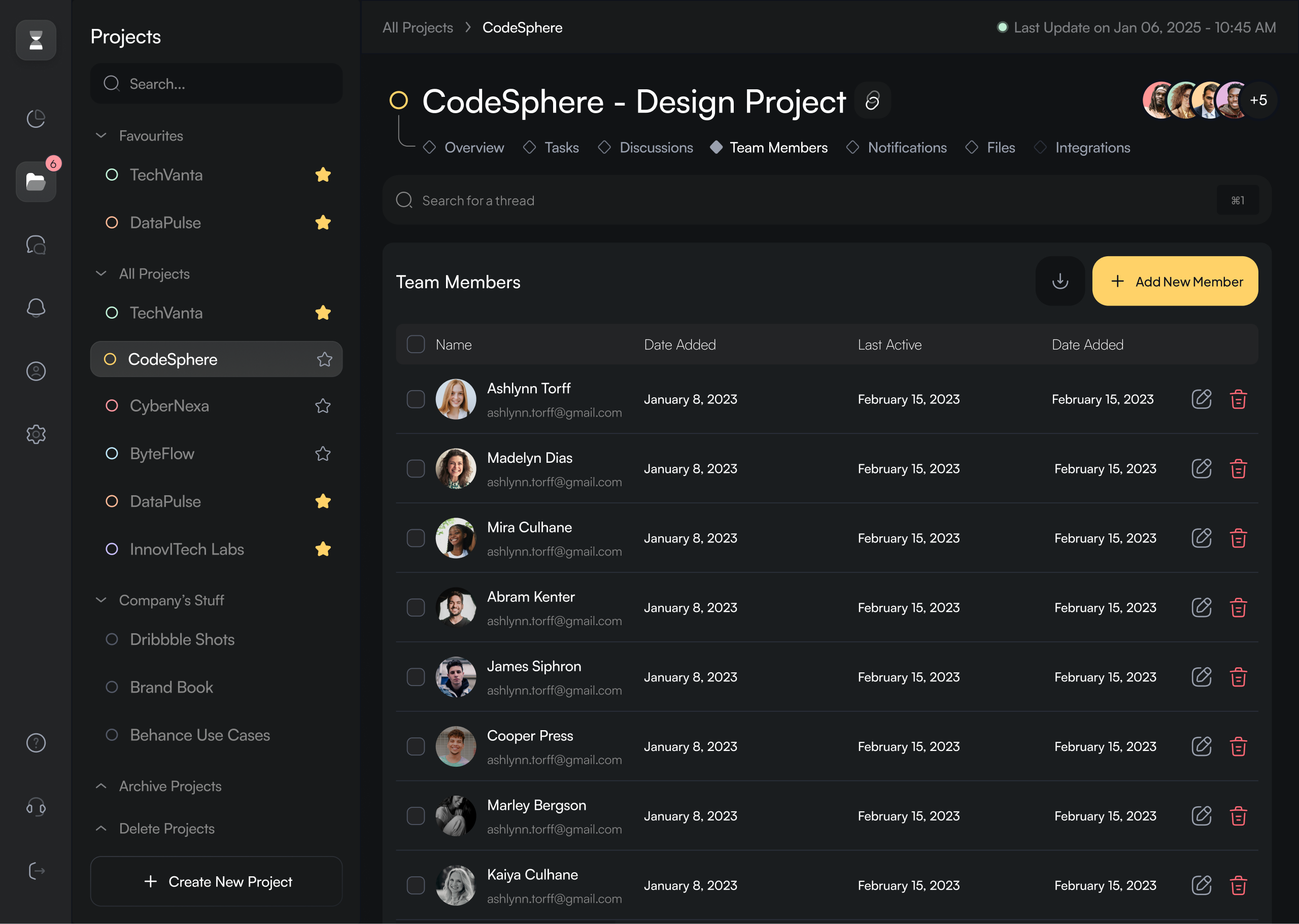This screenshot has height=924, width=1299.
Task: Check Abram Kenter's checkbox
Action: [x=416, y=608]
